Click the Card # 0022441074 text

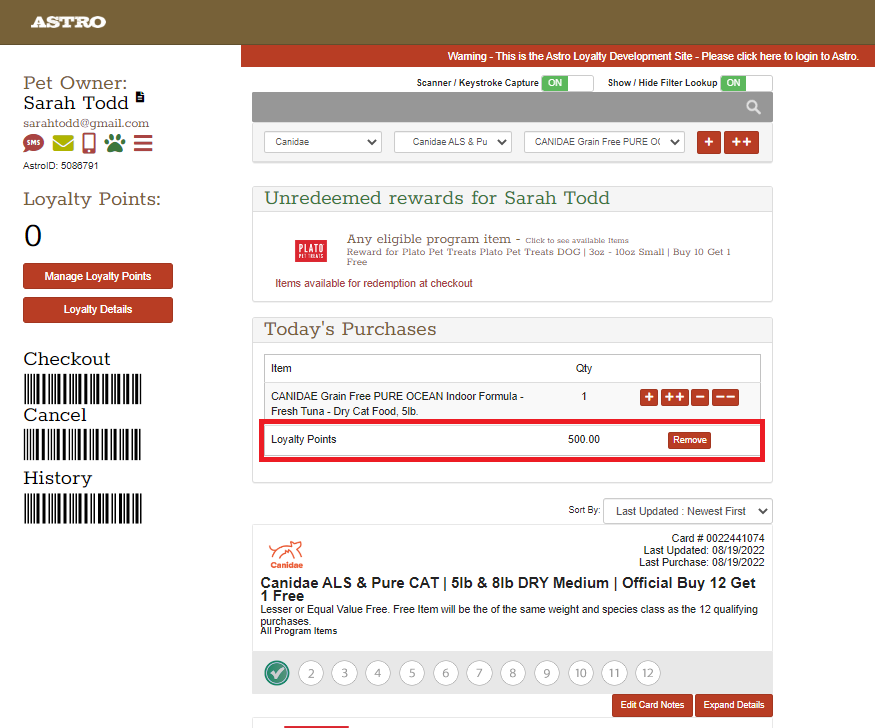718,538
